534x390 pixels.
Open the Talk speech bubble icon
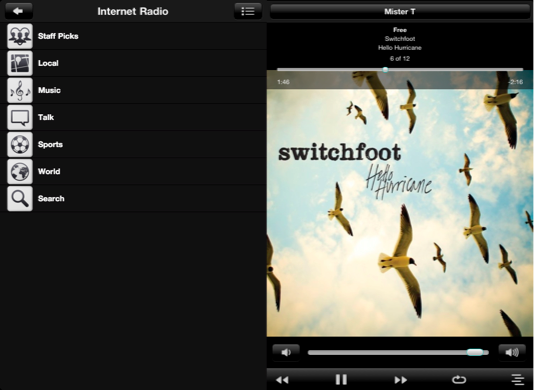tap(20, 118)
